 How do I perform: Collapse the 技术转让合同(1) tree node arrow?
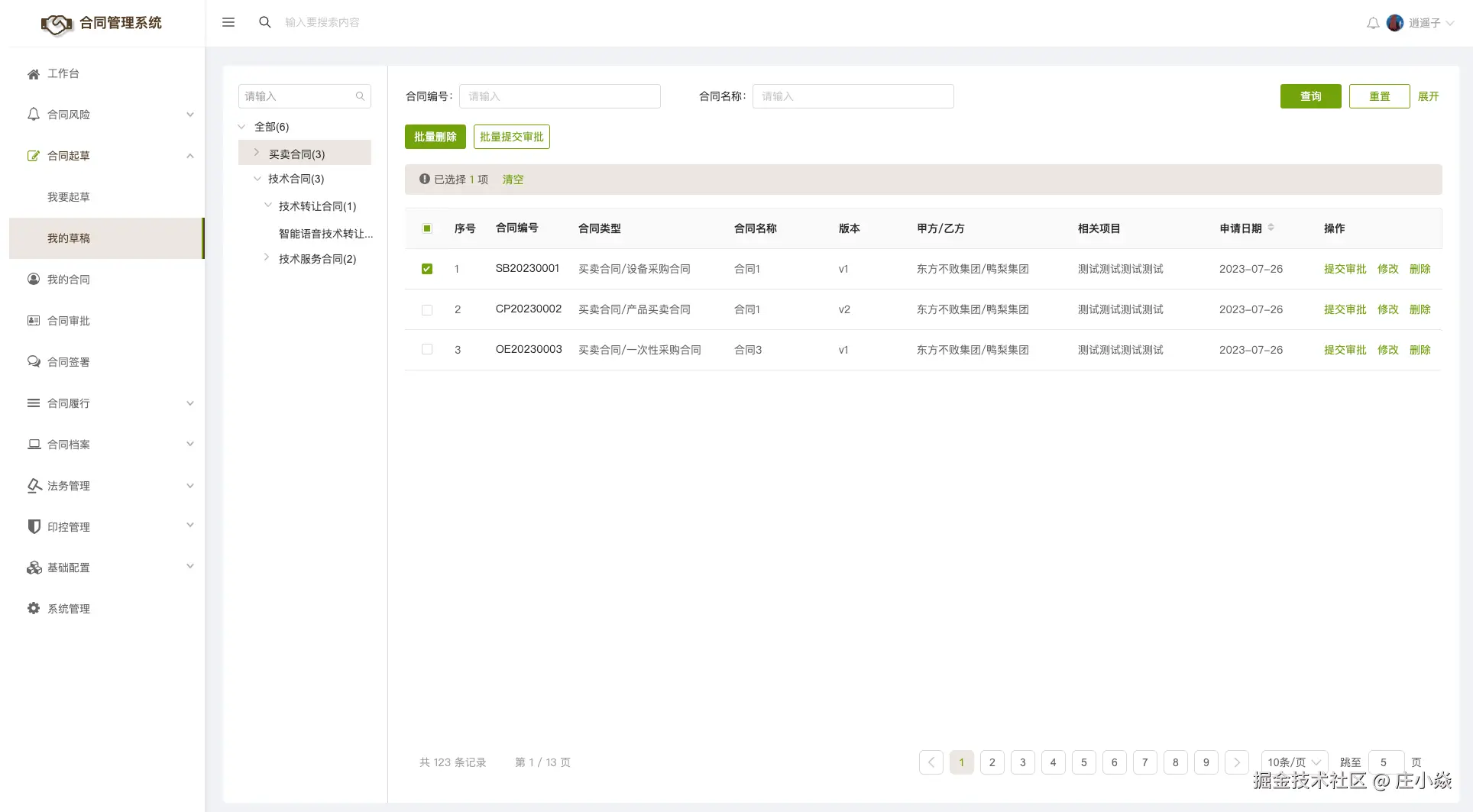(268, 205)
